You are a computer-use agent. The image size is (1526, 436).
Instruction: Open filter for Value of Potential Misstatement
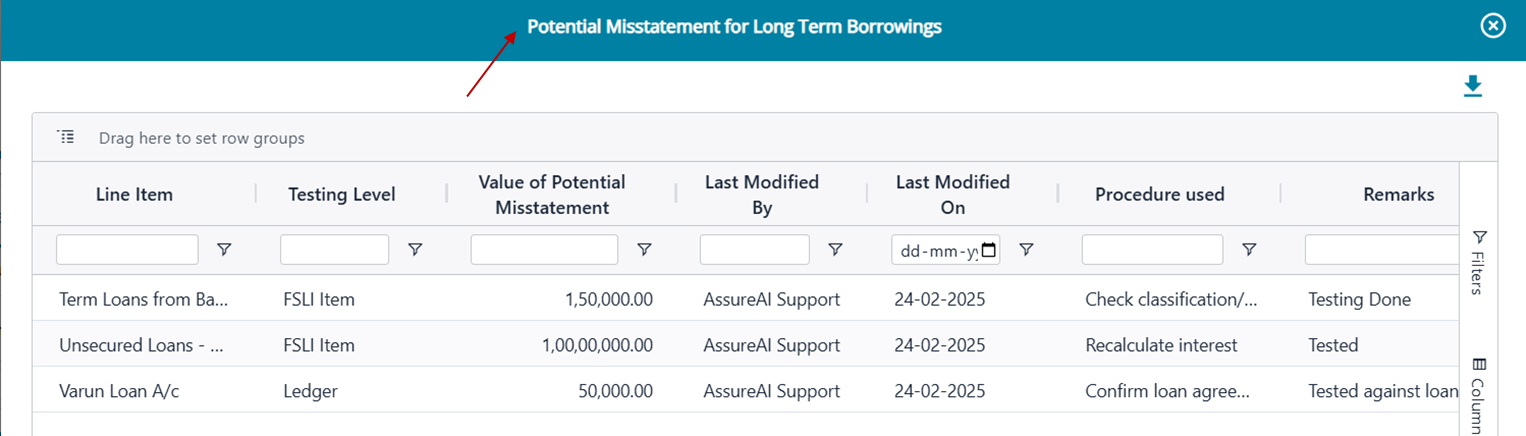pyautogui.click(x=645, y=250)
